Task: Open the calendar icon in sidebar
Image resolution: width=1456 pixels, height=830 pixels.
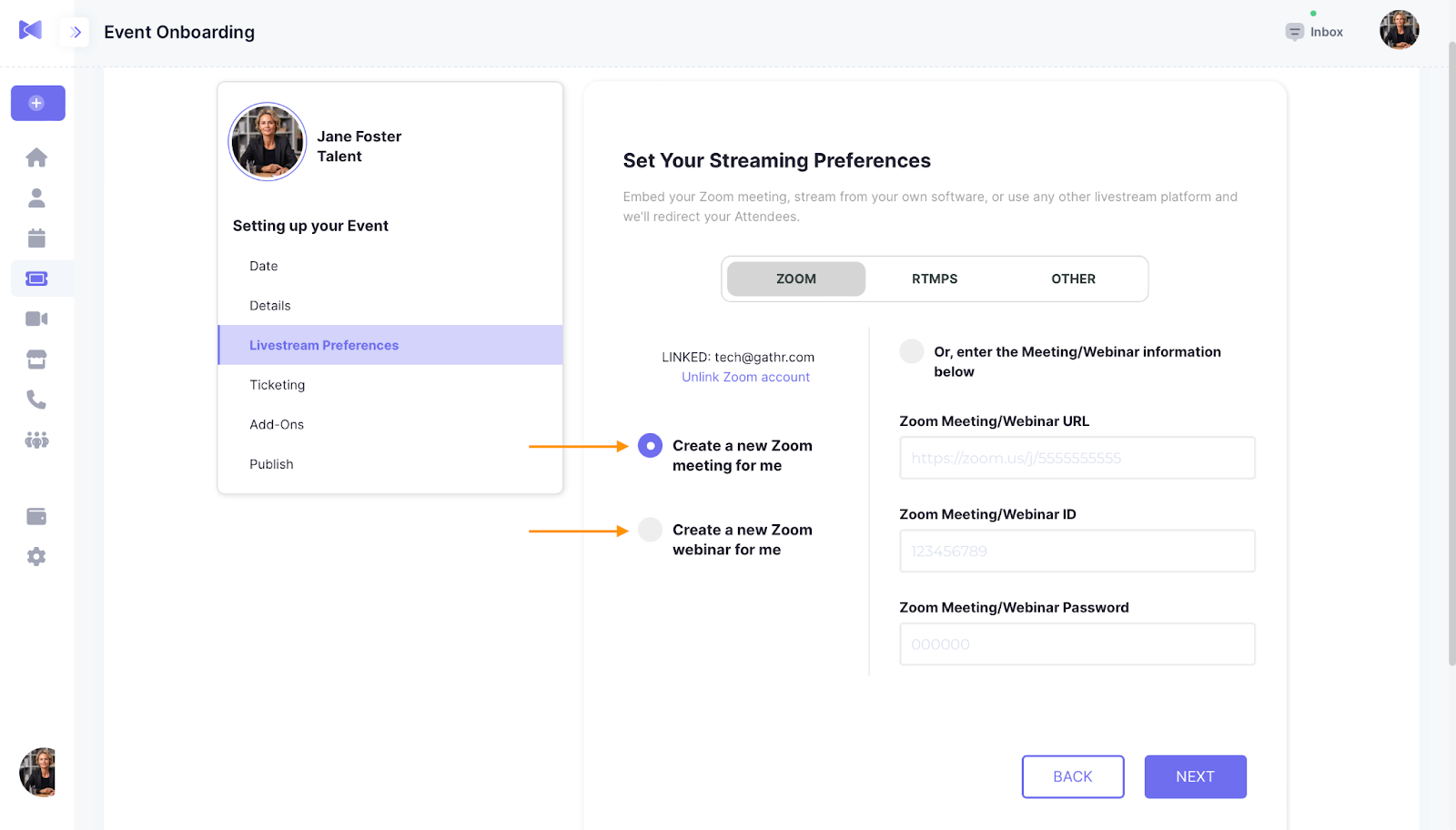Action: (x=36, y=238)
